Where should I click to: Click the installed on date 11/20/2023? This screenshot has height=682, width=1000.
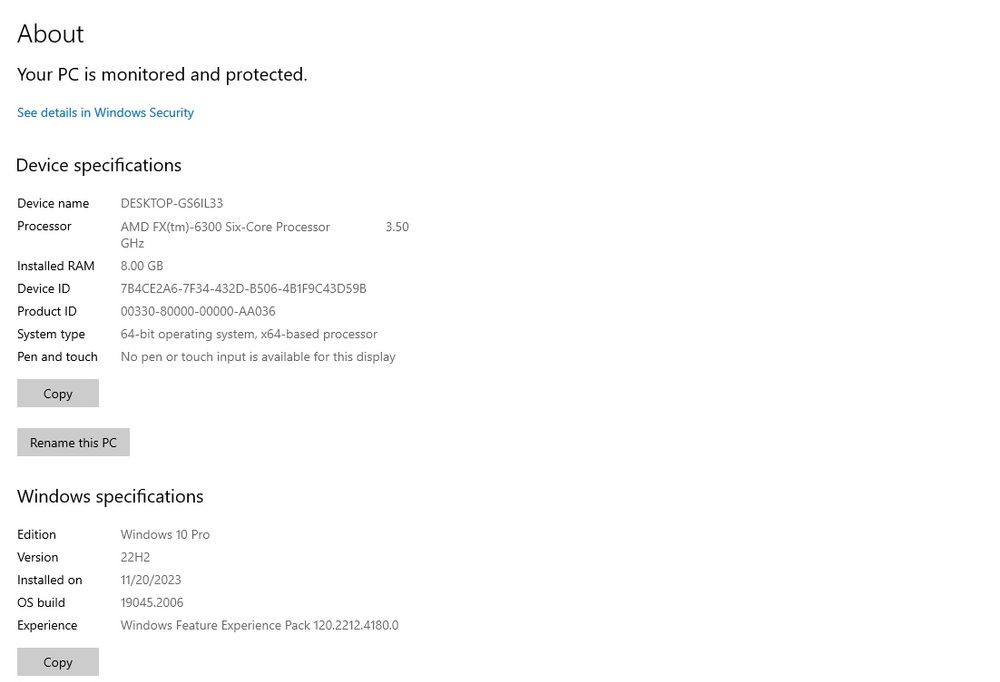(x=151, y=581)
